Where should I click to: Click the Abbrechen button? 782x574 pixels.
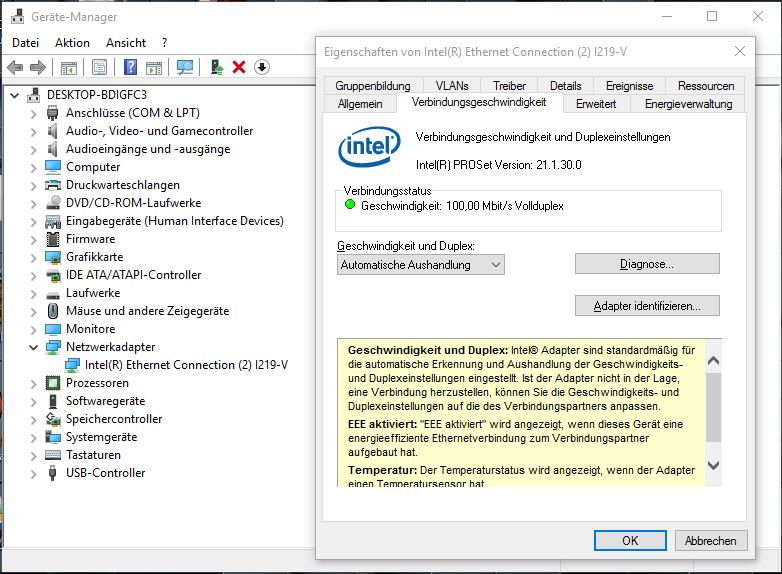point(710,540)
